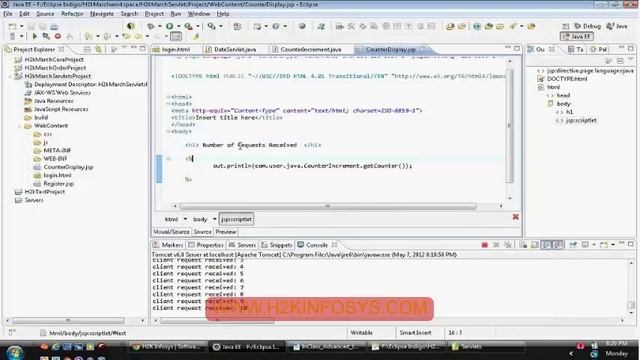Click red X in breadcrumb bar

pyautogui.click(x=516, y=217)
